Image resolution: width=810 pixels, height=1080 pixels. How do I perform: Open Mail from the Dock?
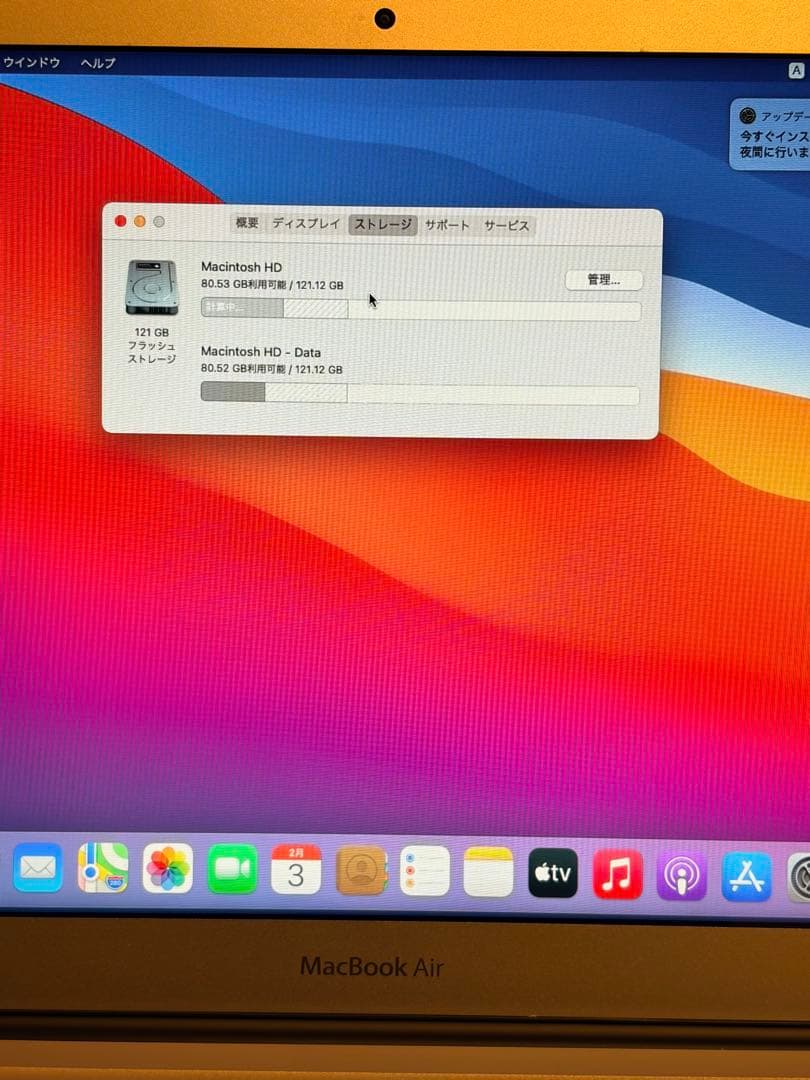38,868
